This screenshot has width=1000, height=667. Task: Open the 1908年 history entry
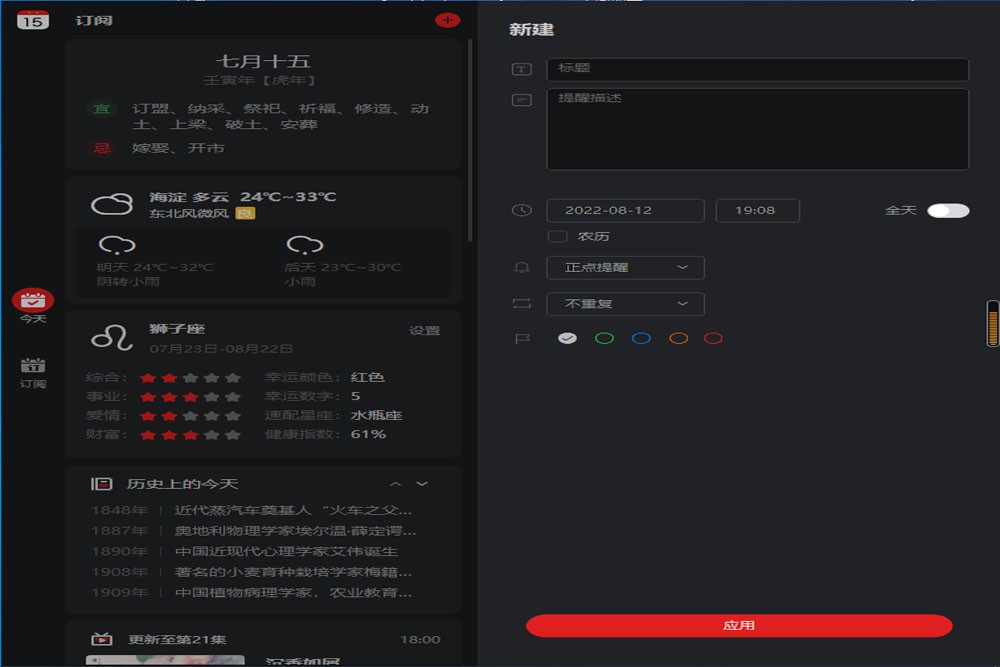pyautogui.click(x=252, y=572)
